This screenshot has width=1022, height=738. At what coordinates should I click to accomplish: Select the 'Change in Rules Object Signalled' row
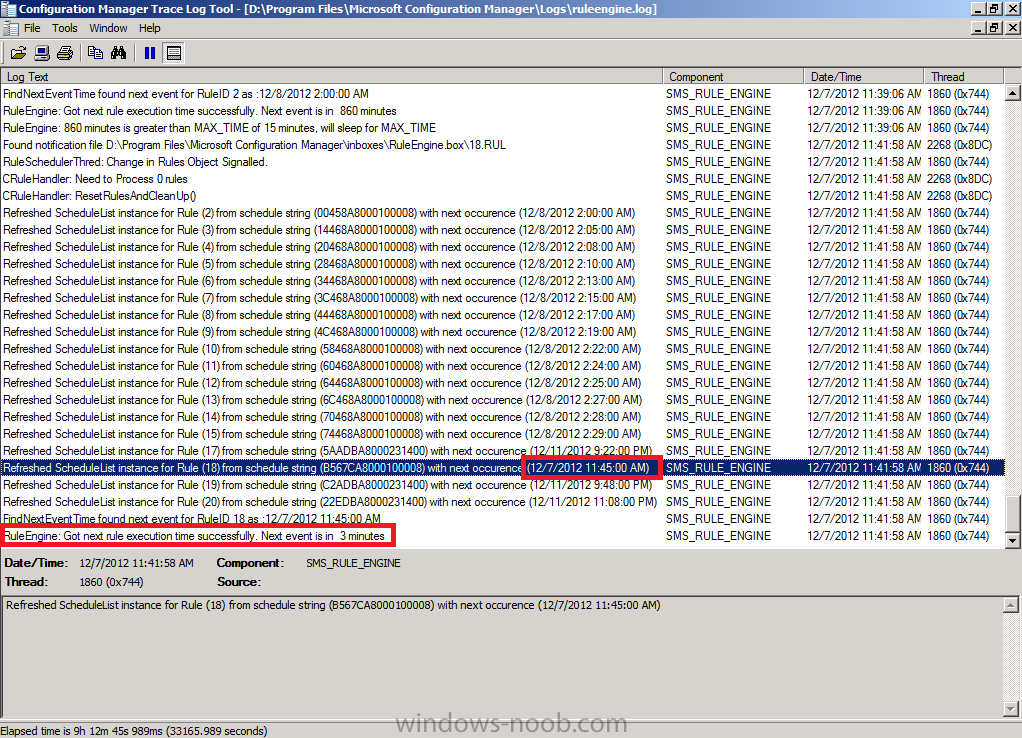(503, 162)
